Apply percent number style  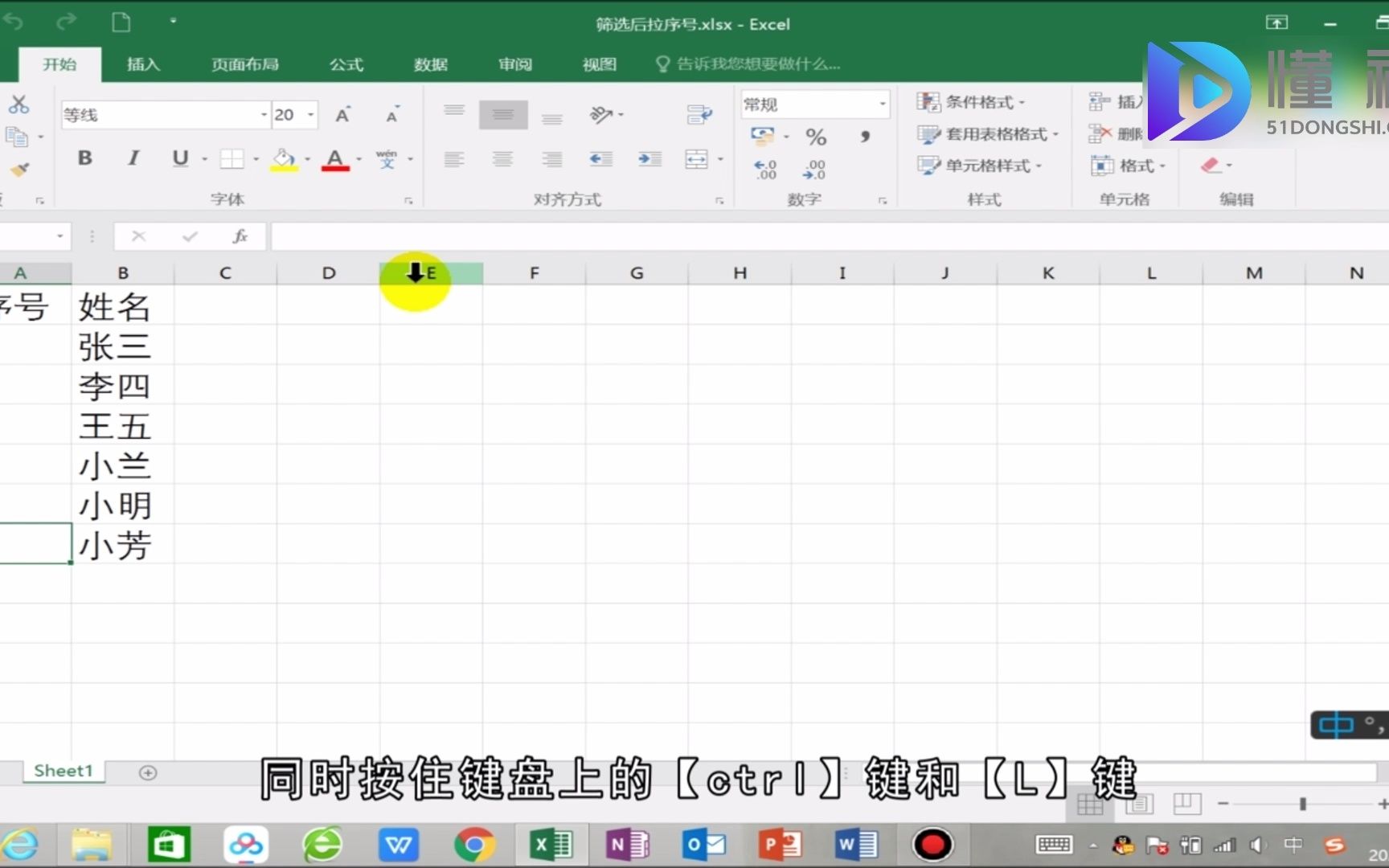815,137
